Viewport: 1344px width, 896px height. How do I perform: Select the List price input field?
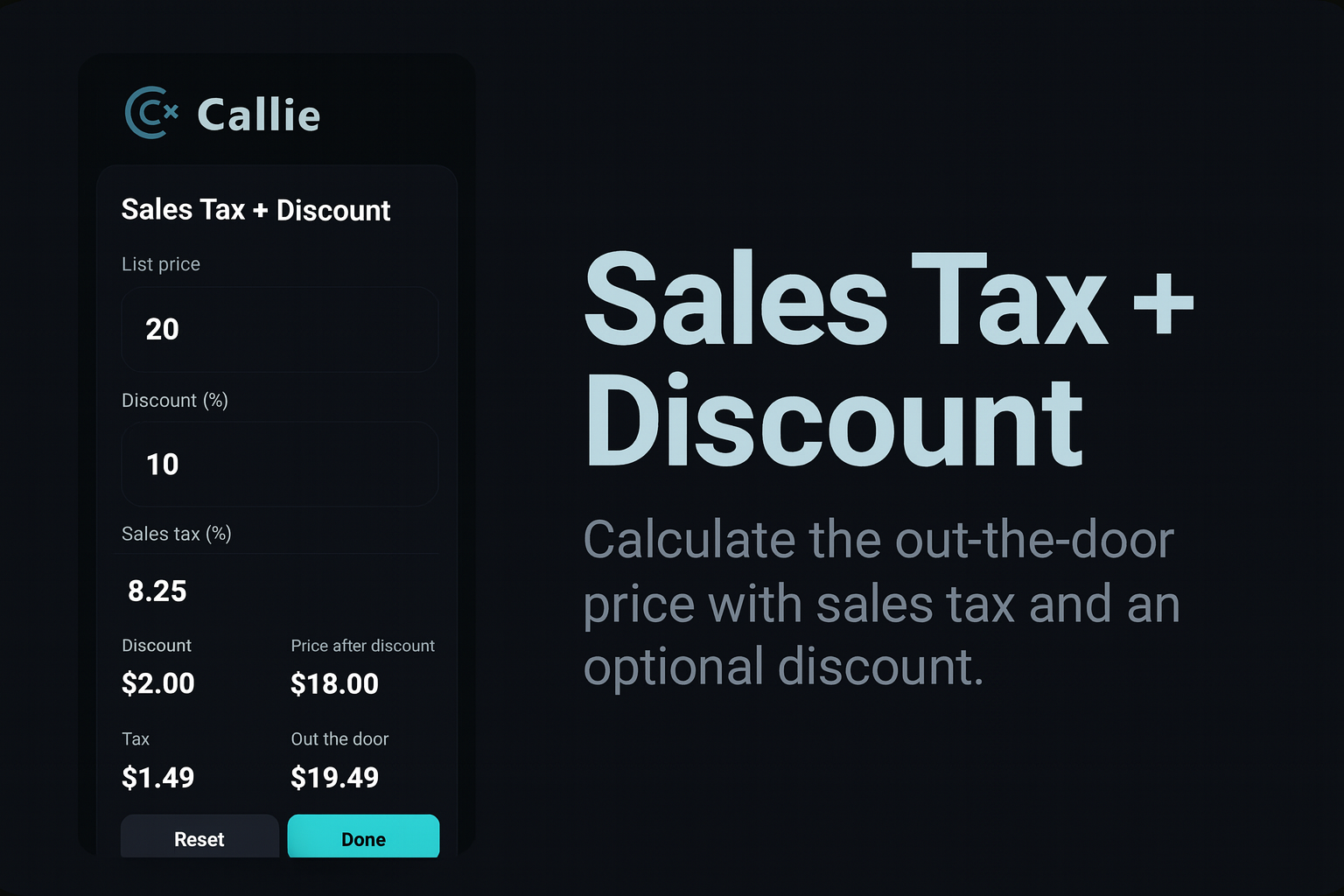[279, 329]
